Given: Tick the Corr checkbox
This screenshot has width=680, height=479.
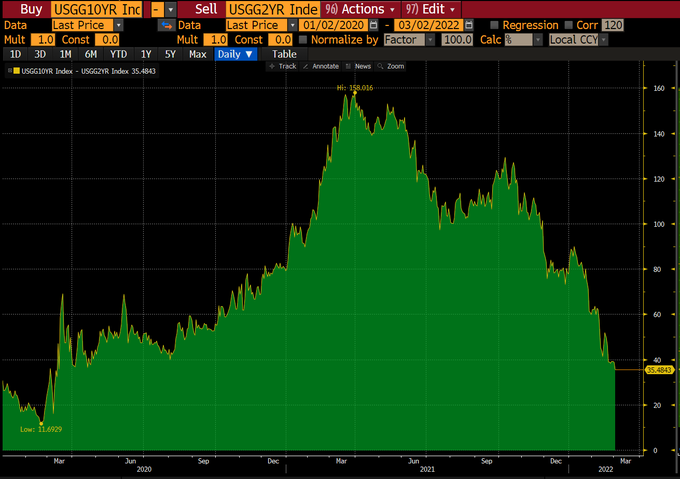Looking at the screenshot, I should tap(569, 25).
